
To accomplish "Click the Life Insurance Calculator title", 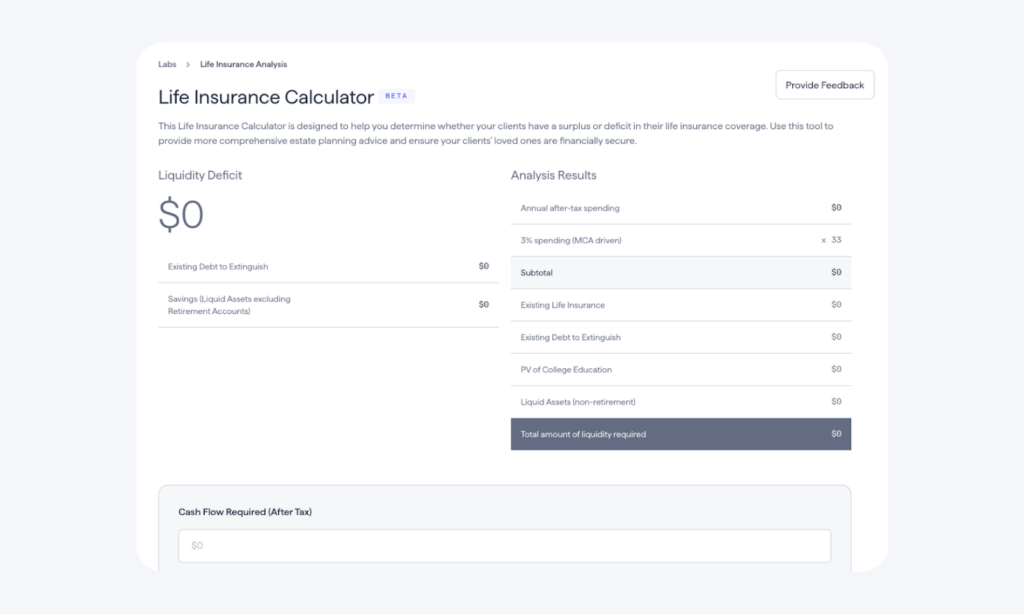I will coord(266,97).
